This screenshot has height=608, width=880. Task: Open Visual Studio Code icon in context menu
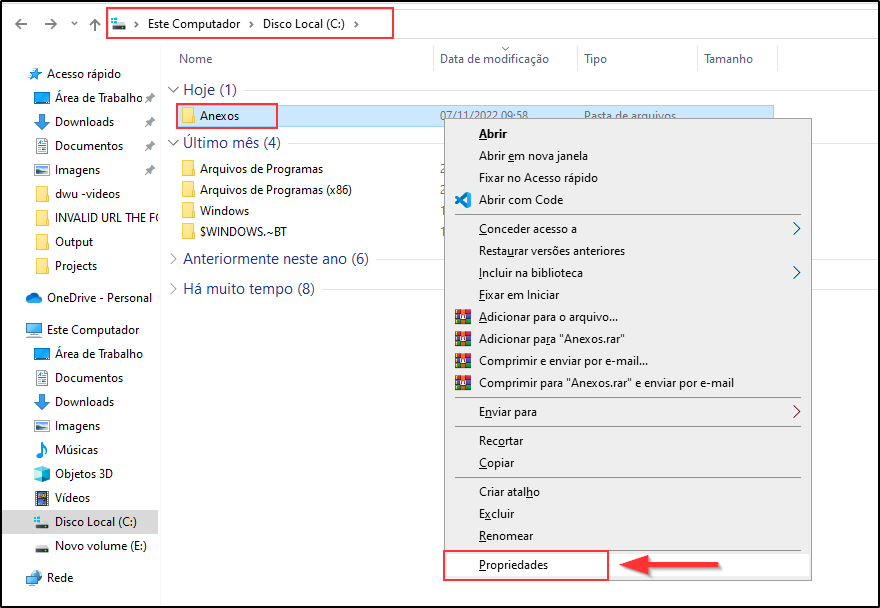point(462,200)
